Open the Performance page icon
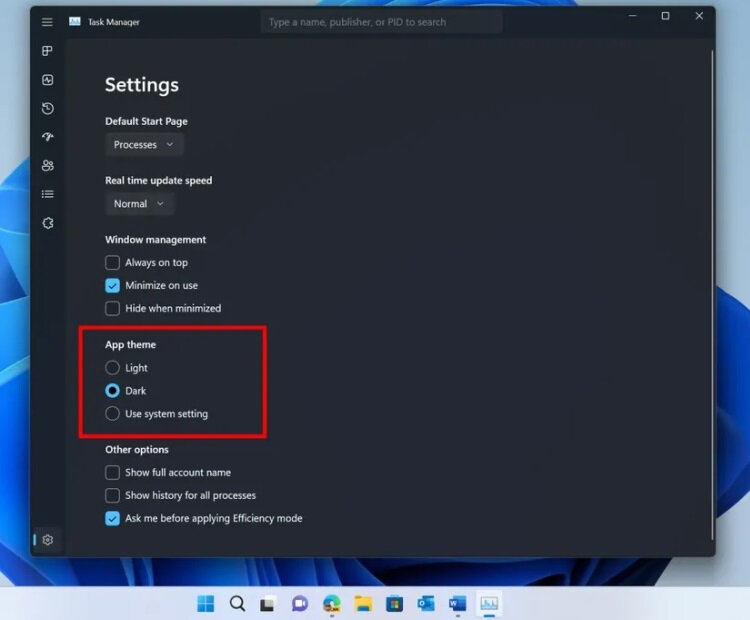The width and height of the screenshot is (750, 620). coord(47,80)
